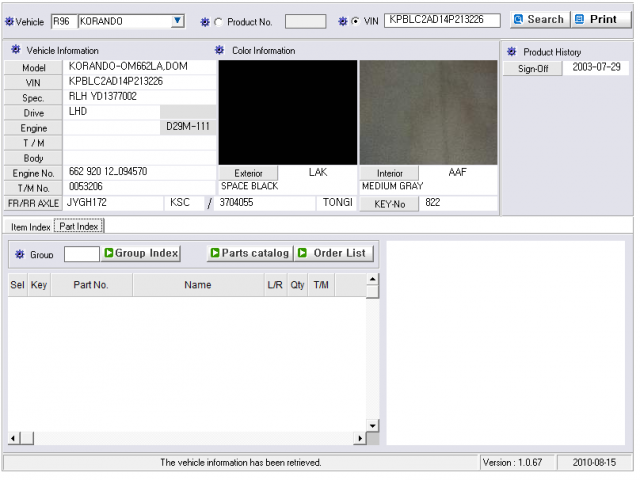The image size is (640, 480).
Task: Click the Group input field
Action: pyautogui.click(x=82, y=254)
